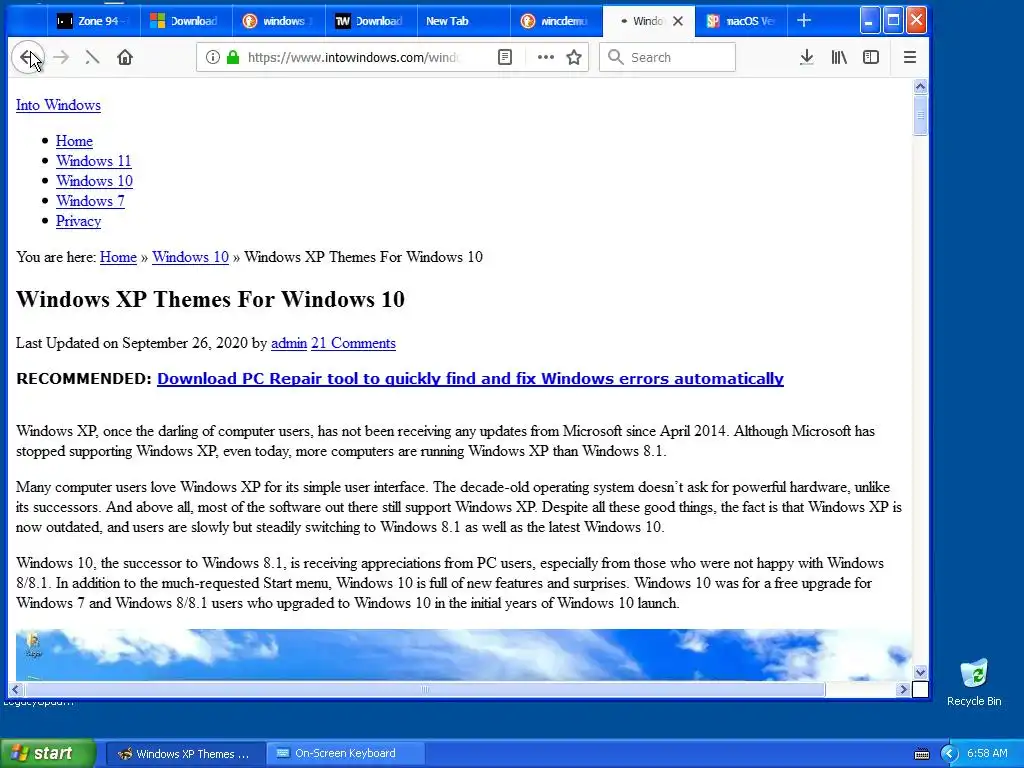Close the active Windows XP Themes tab
Image resolution: width=1024 pixels, height=768 pixels.
coord(678,21)
